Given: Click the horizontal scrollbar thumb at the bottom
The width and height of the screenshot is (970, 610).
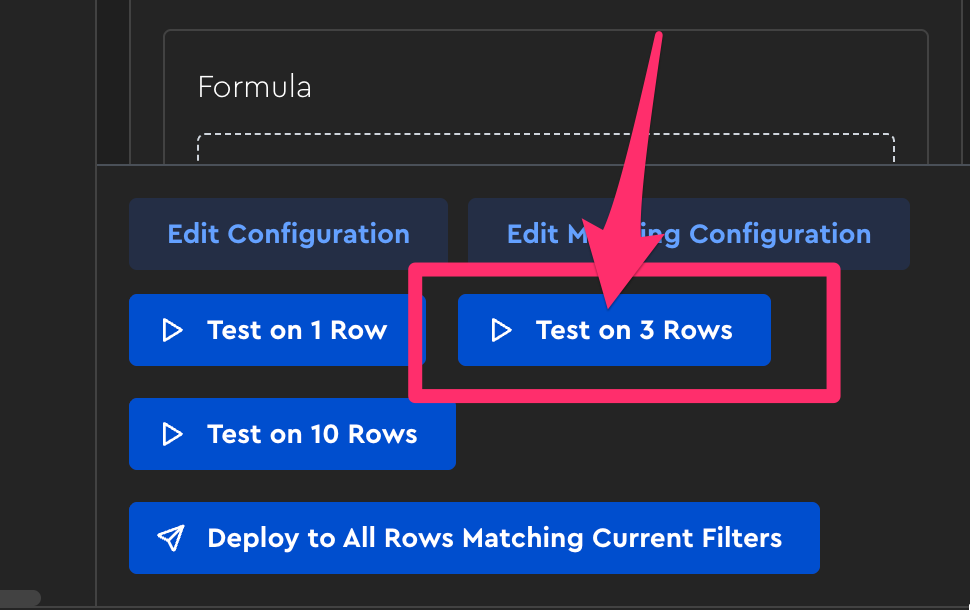Looking at the screenshot, I should pos(20,599).
